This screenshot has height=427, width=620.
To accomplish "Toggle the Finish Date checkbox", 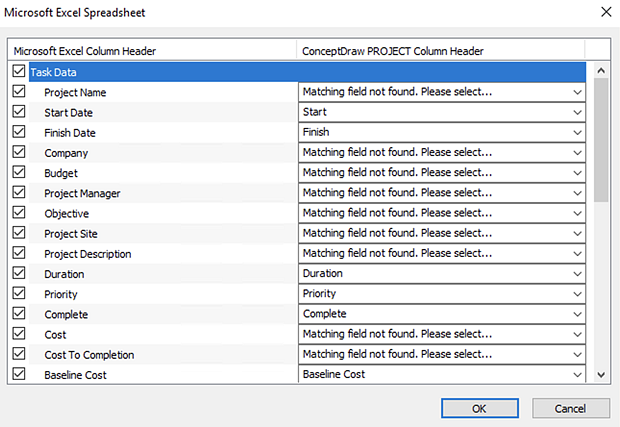I will [19, 132].
